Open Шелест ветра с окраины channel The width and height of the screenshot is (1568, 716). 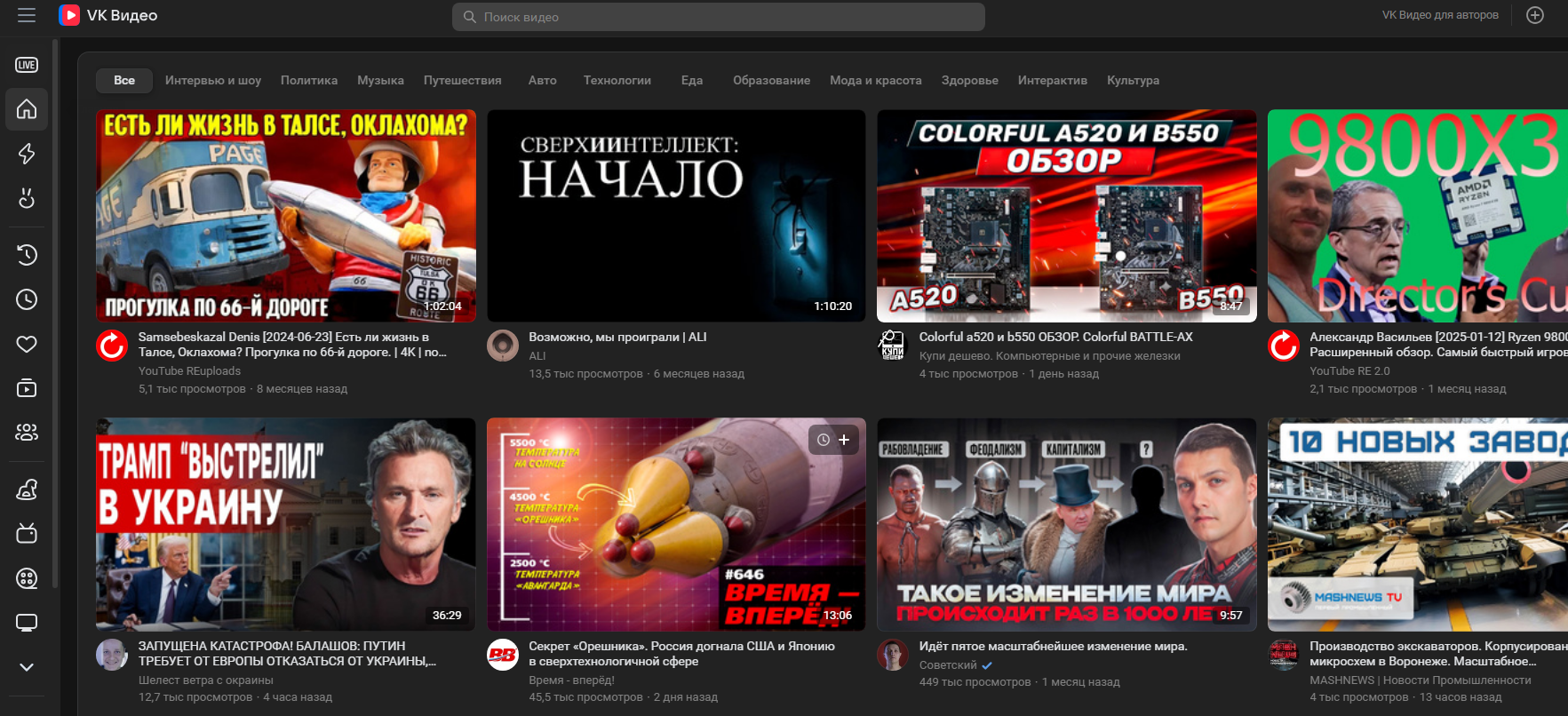206,680
